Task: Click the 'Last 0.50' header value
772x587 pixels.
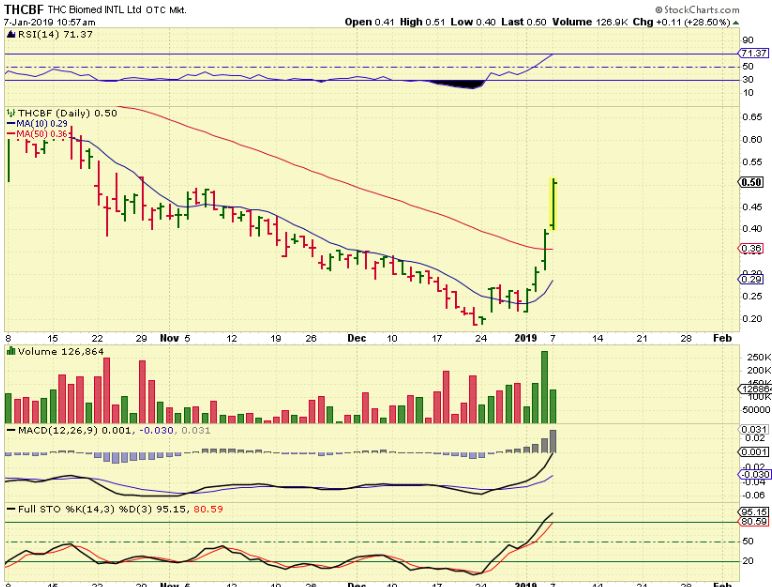Action: pyautogui.click(x=524, y=22)
